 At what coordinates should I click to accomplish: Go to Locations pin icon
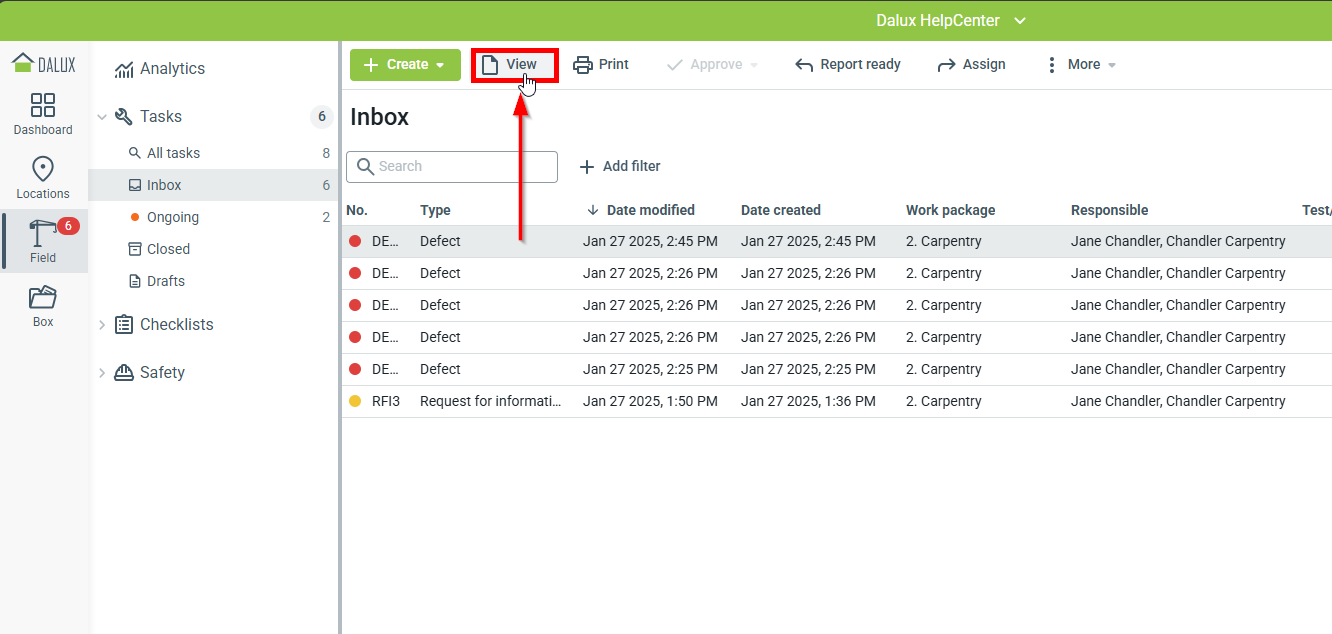click(43, 169)
